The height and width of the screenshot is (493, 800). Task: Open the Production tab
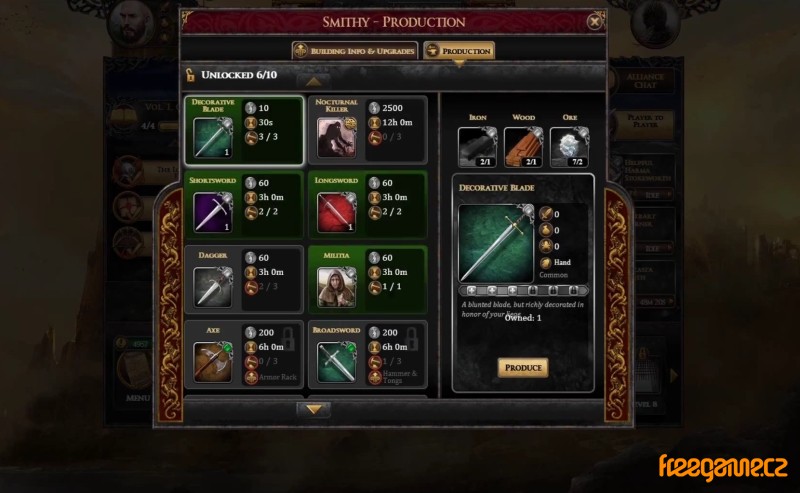tap(459, 51)
